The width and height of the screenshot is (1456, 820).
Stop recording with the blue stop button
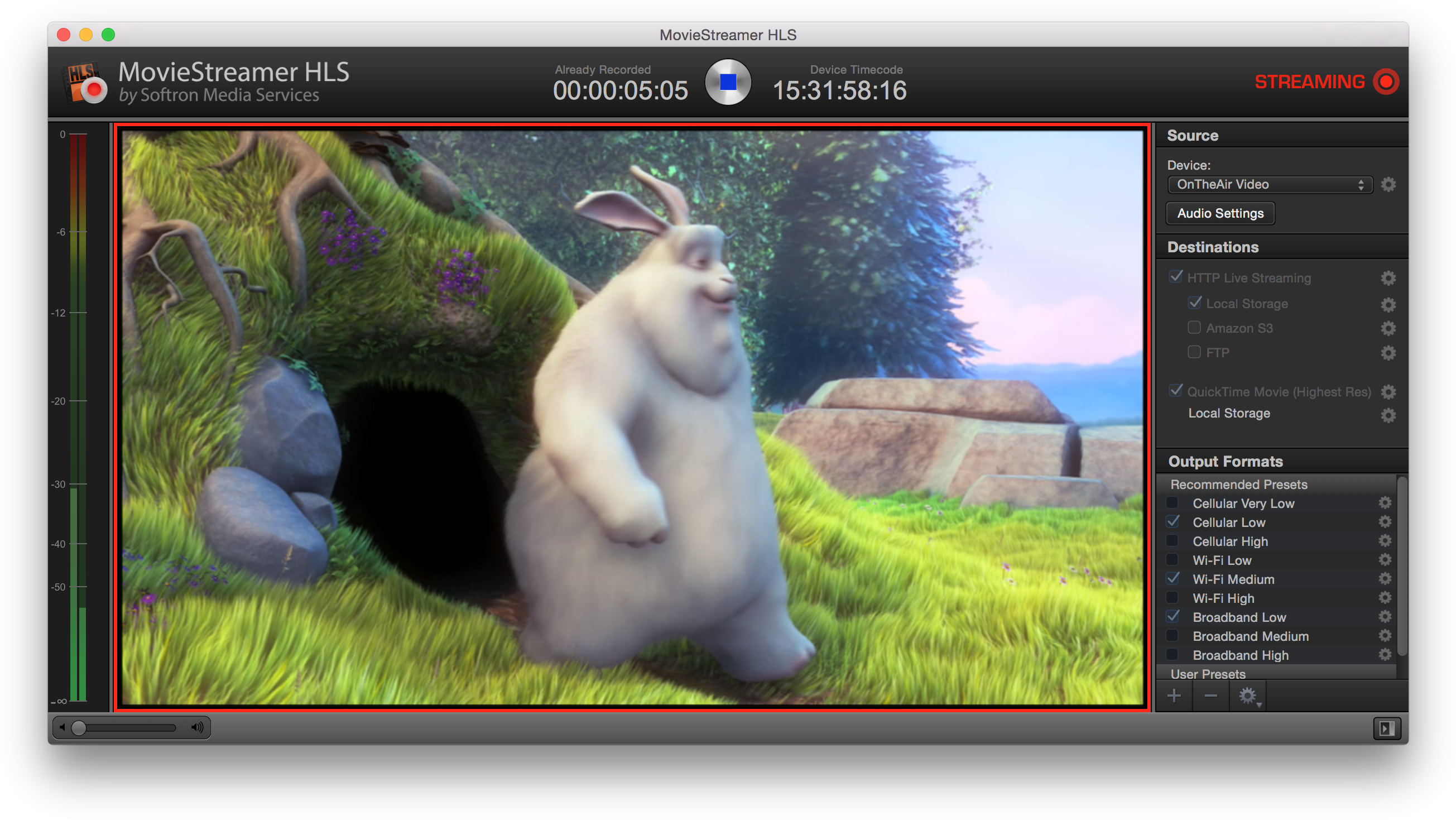[728, 82]
